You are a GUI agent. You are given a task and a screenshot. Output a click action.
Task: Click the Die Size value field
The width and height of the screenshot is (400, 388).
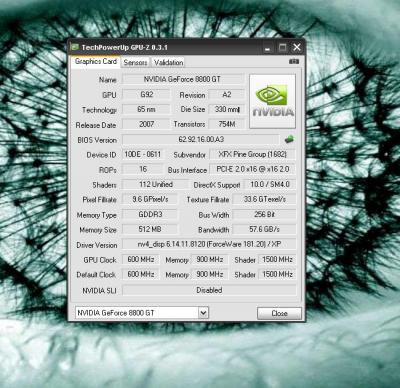coord(226,109)
